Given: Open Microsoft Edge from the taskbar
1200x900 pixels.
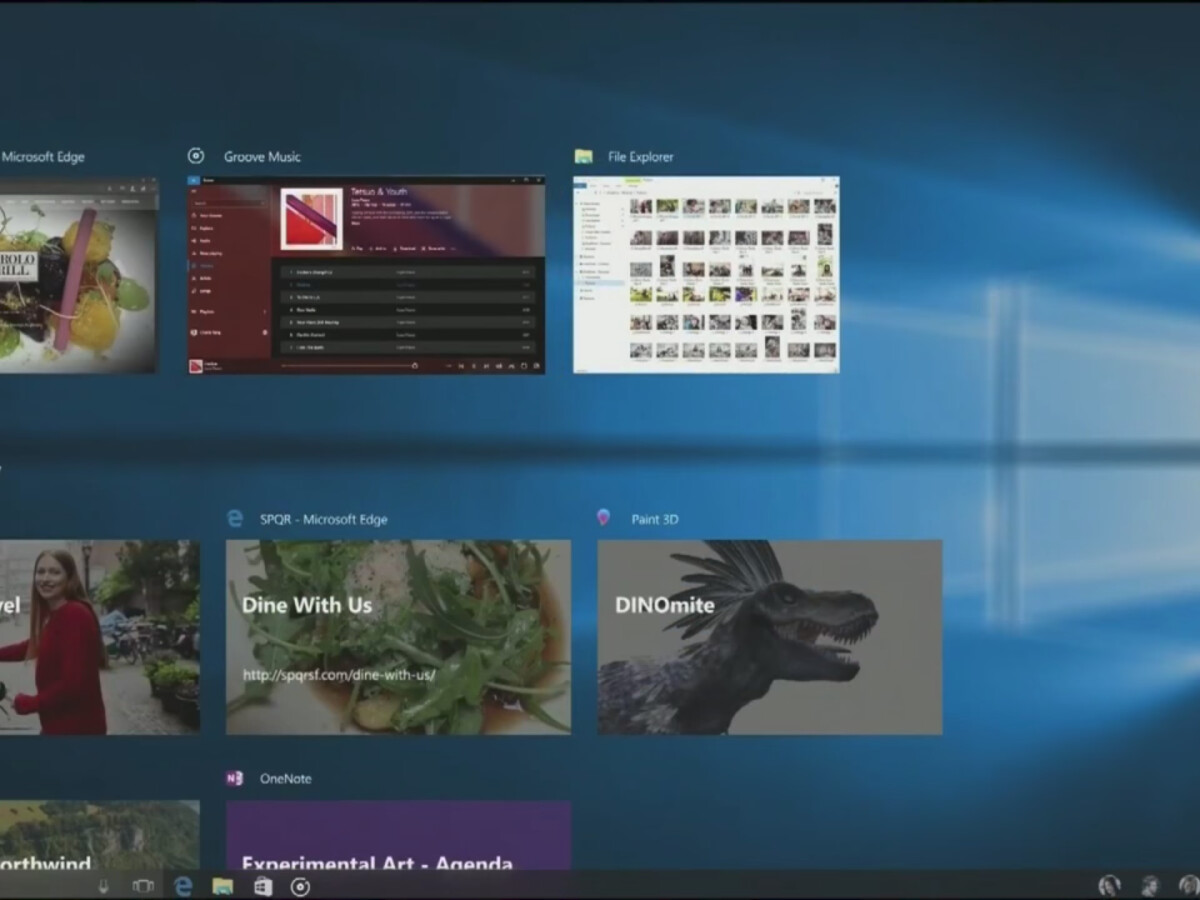Looking at the screenshot, I should (x=183, y=886).
